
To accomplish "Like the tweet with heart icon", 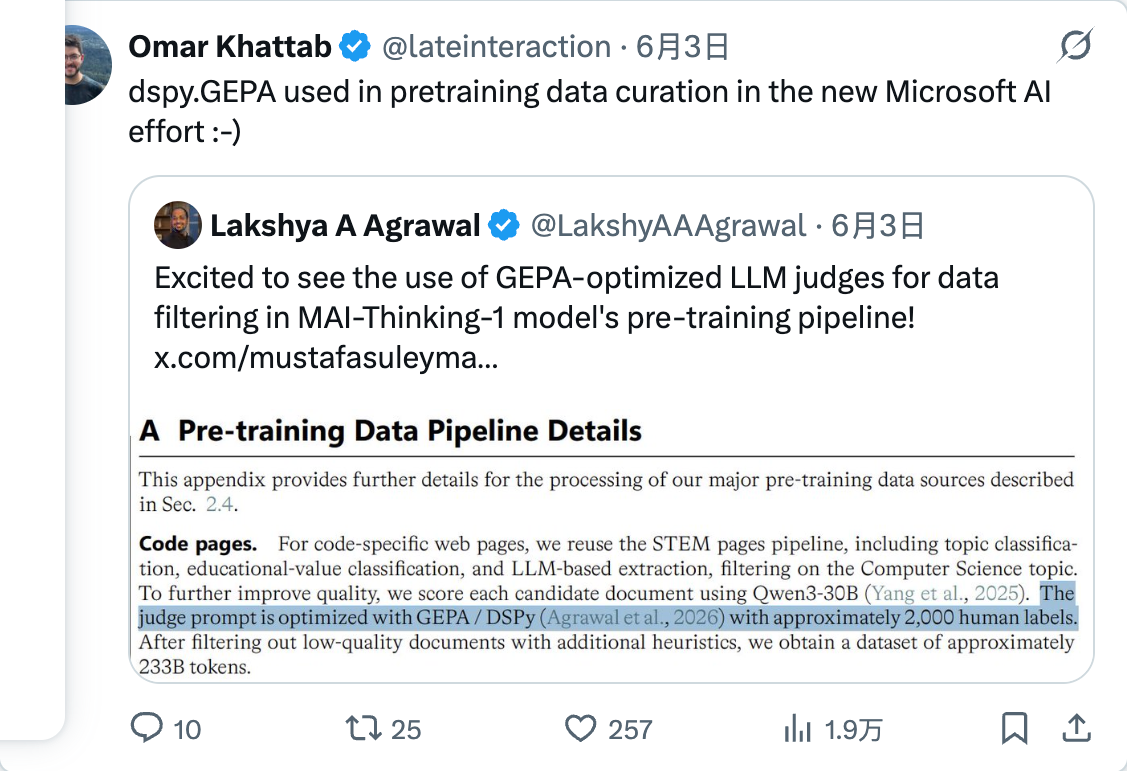I will point(581,729).
